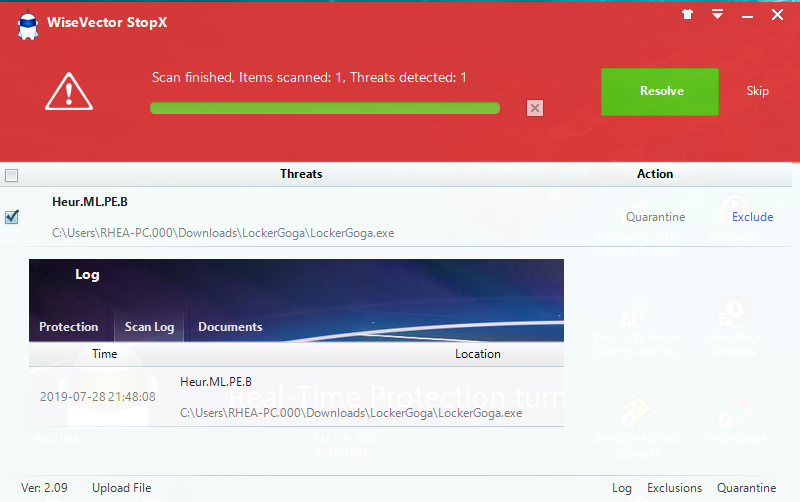The width and height of the screenshot is (800, 502).
Task: Click the Threats column header
Action: [301, 174]
